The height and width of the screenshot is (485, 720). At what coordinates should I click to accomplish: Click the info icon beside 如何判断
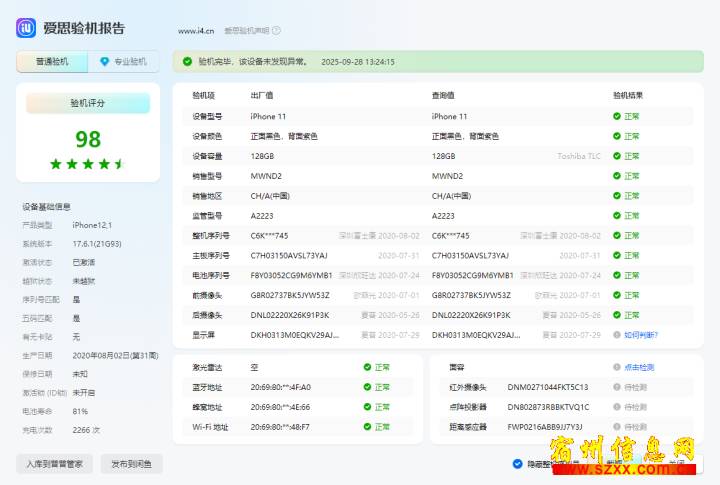tap(617, 335)
